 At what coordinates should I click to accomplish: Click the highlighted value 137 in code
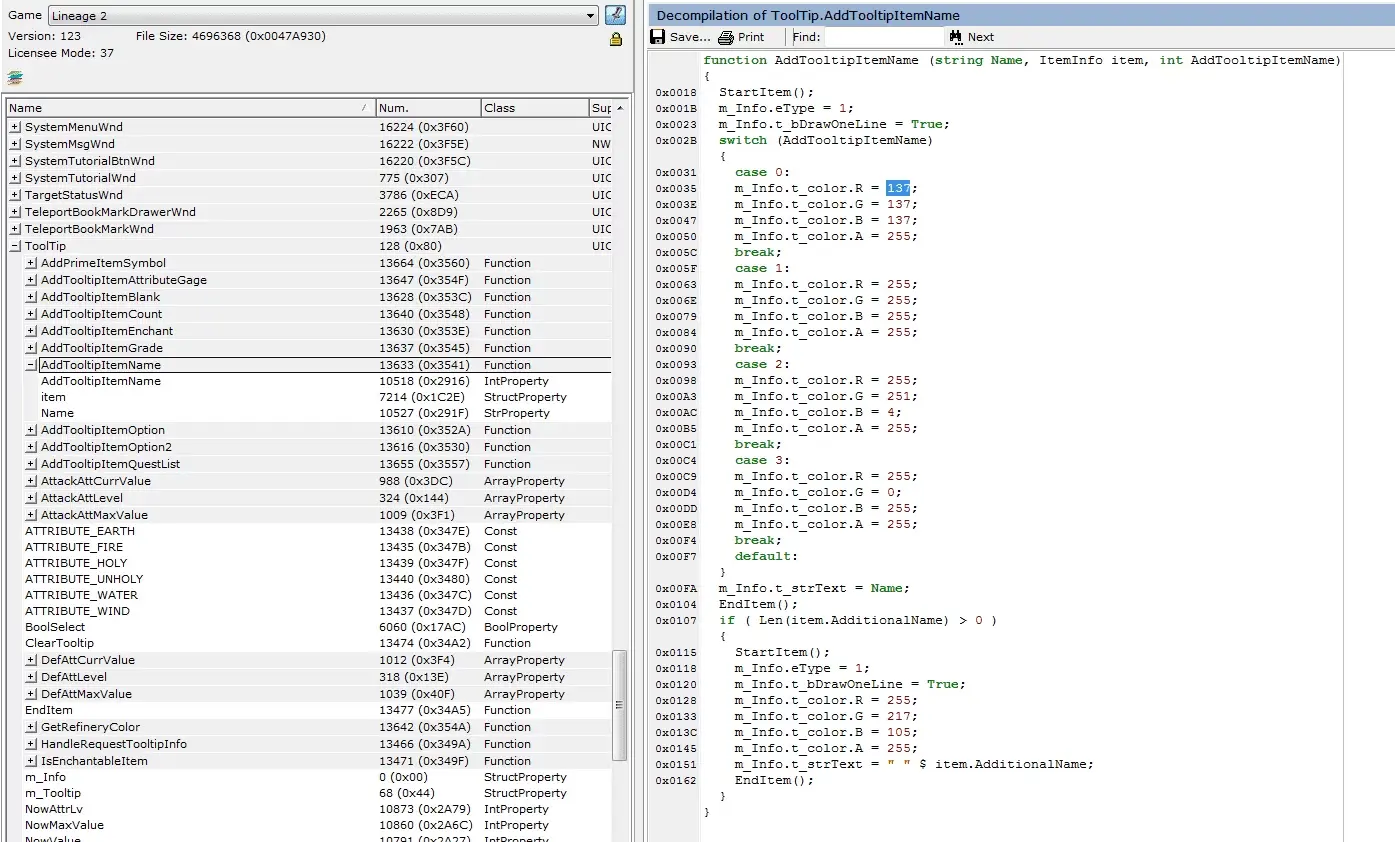click(x=898, y=188)
